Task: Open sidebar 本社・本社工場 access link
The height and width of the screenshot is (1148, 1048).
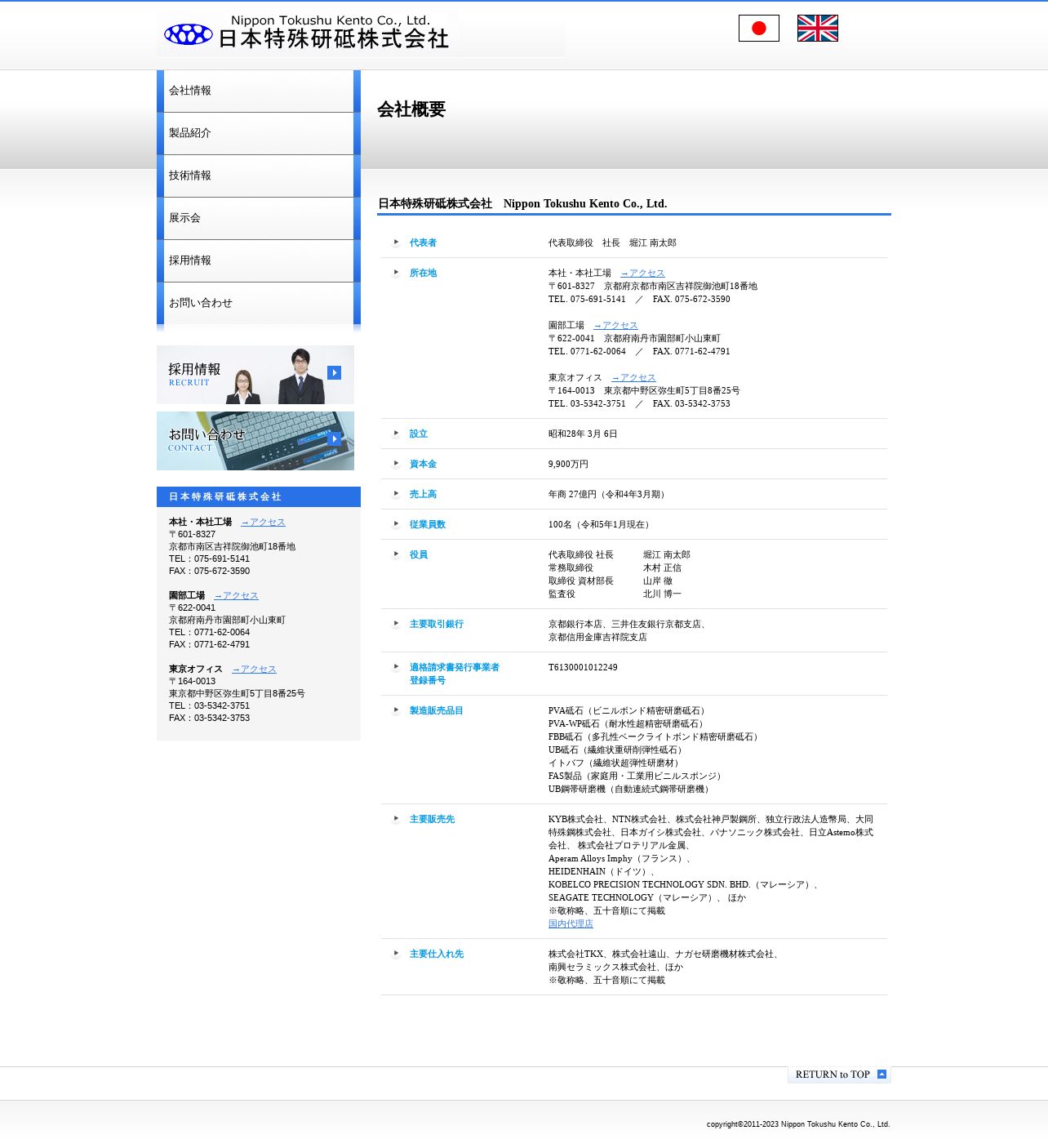Action: [x=263, y=523]
